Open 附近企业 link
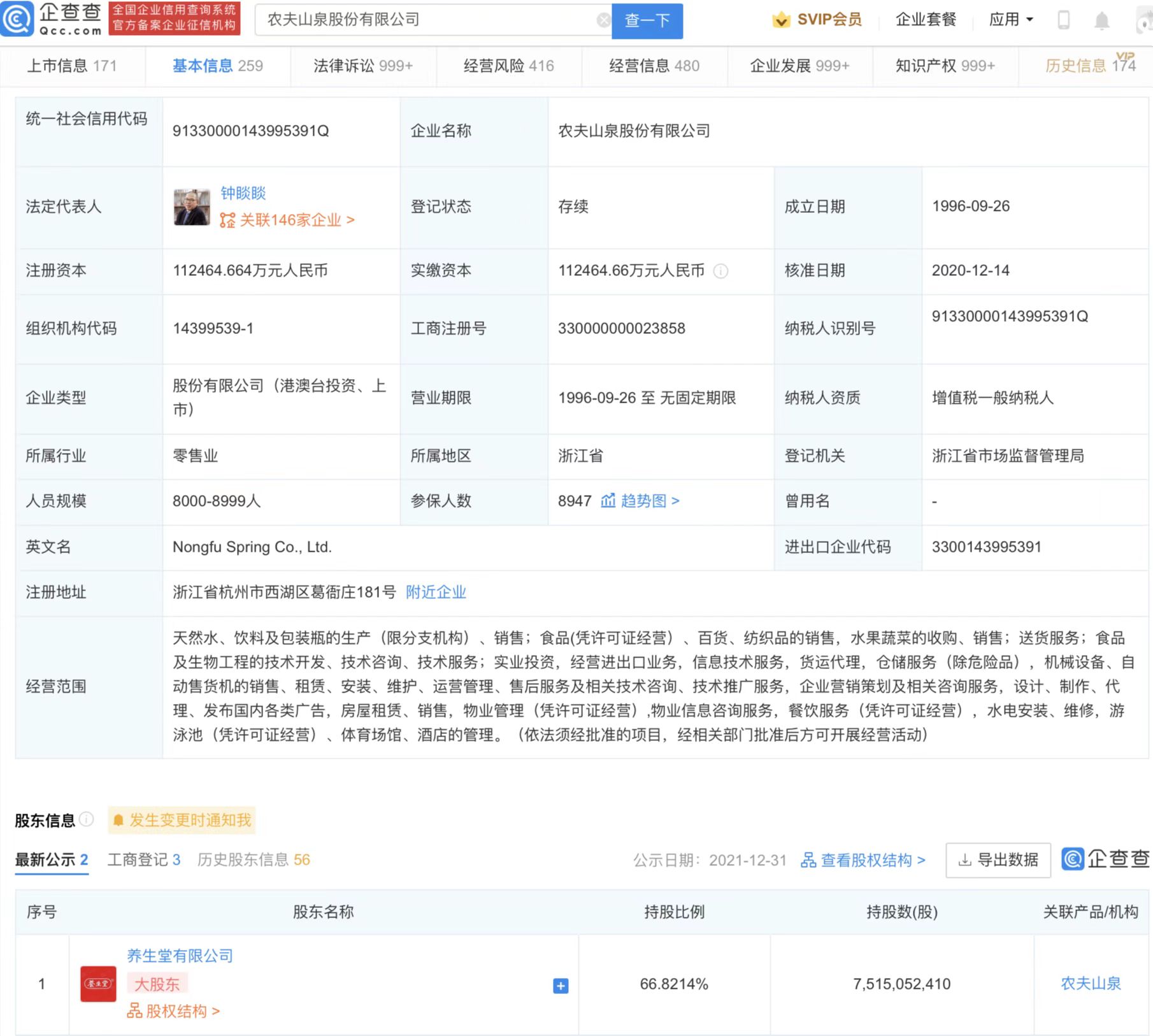This screenshot has height=1036, width=1153. click(x=436, y=593)
